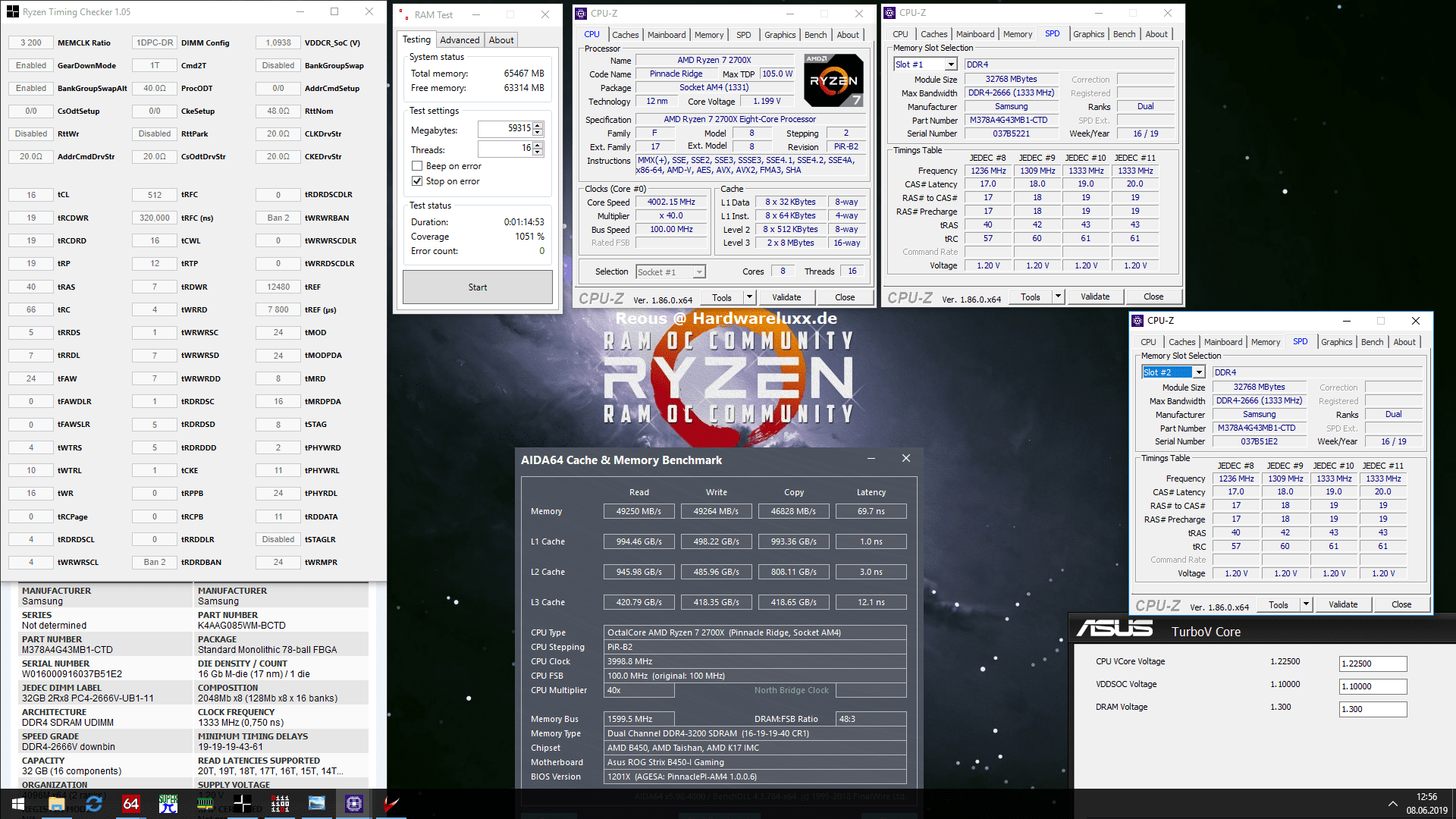This screenshot has width=1456, height=819.
Task: Click part number K4AAG085WM-BCTD
Action: point(242,626)
